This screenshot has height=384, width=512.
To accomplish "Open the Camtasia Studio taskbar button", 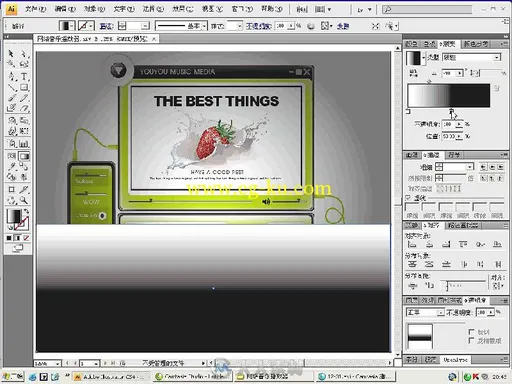I will click(192, 377).
